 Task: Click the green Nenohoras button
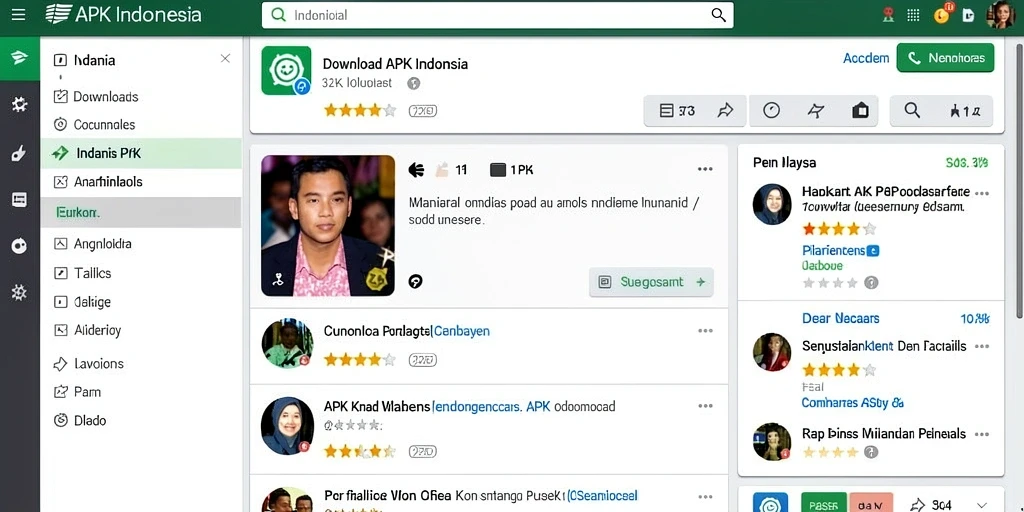[945, 58]
